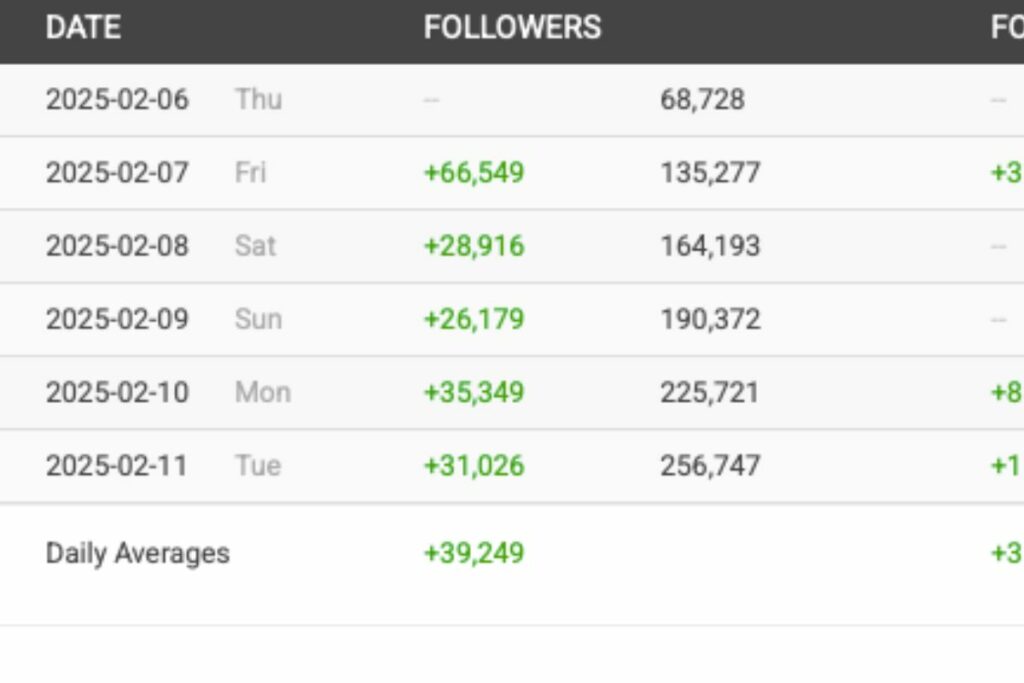Click the +26,179 follower gain value
Screen dimensions: 1024x683
point(474,319)
